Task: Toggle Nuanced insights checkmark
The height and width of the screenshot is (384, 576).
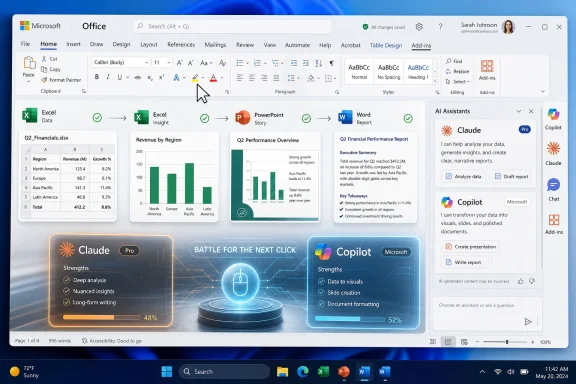Action: tap(66, 291)
